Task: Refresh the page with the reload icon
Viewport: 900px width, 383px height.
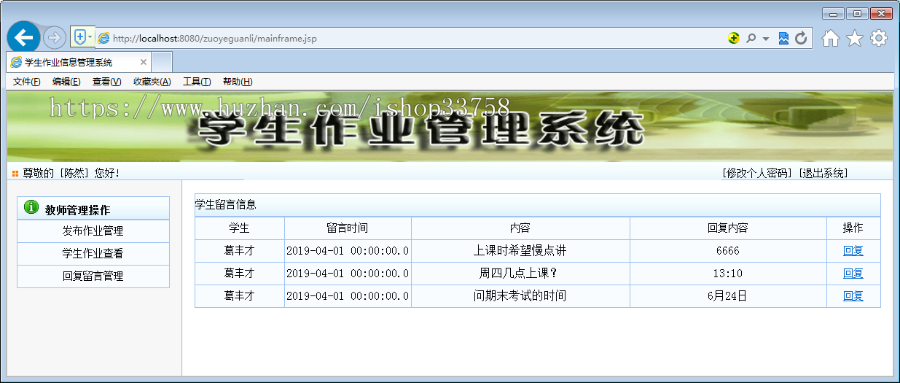Action: (801, 38)
